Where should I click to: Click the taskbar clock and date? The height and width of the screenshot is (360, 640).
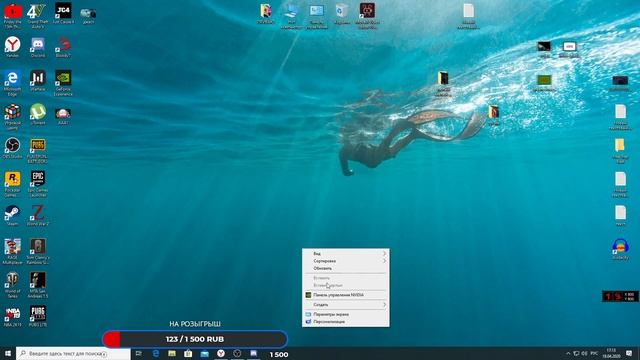click(611, 353)
